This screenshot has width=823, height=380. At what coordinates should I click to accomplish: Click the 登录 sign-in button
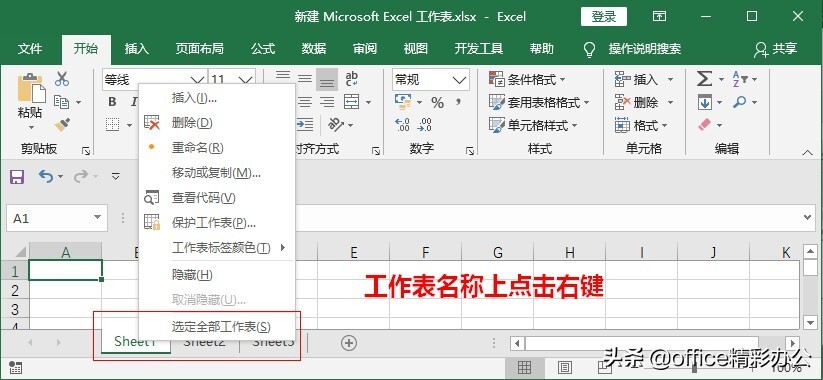604,17
